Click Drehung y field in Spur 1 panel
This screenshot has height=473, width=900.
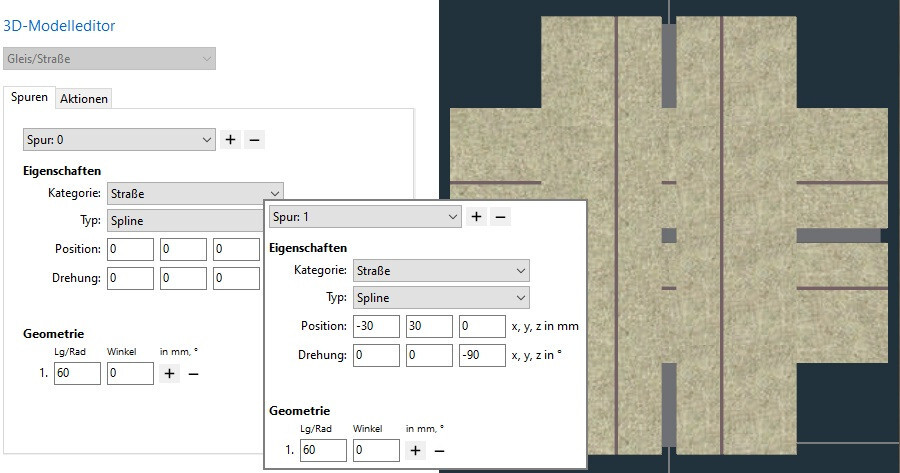(429, 355)
